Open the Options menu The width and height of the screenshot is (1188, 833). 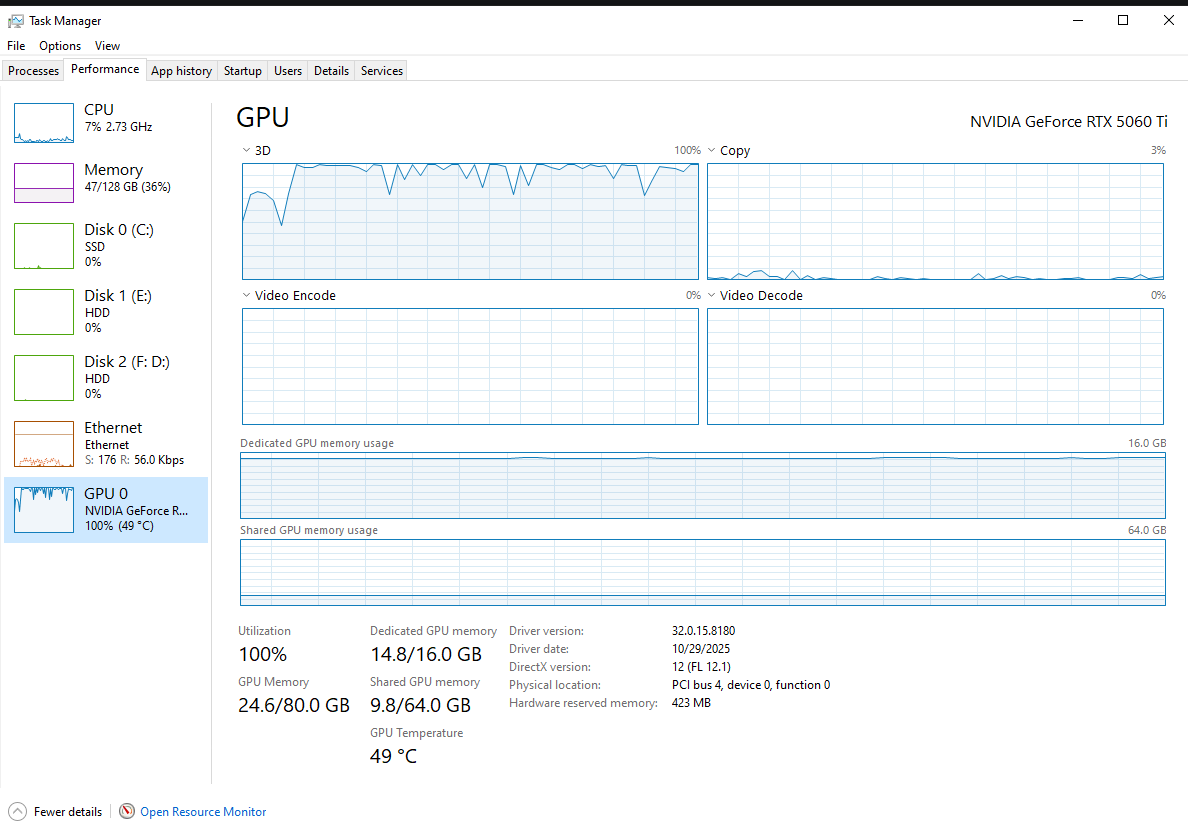60,46
